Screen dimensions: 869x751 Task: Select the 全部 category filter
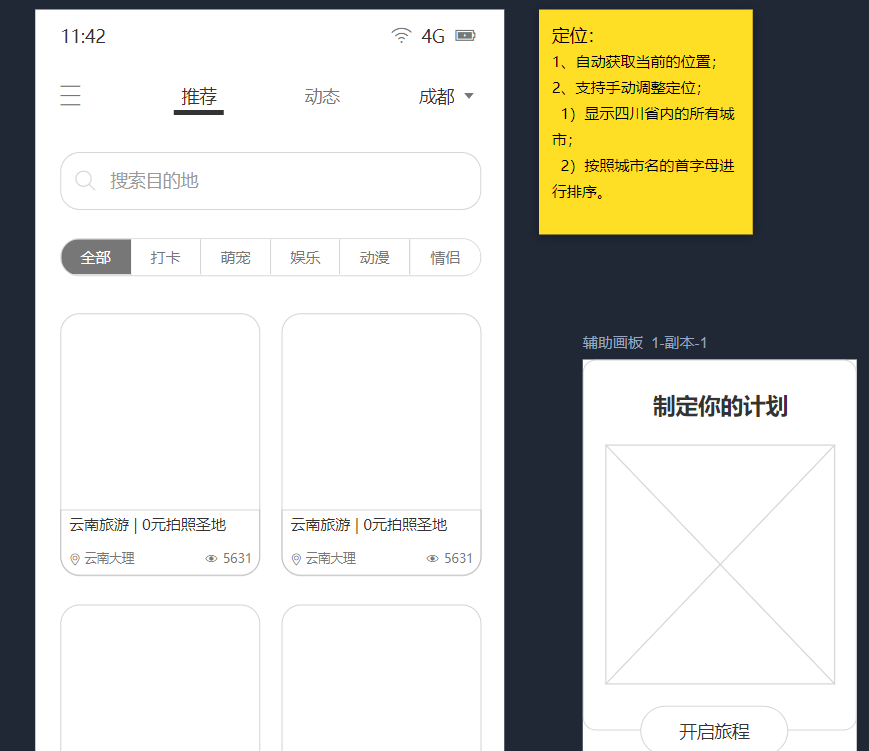click(96, 257)
